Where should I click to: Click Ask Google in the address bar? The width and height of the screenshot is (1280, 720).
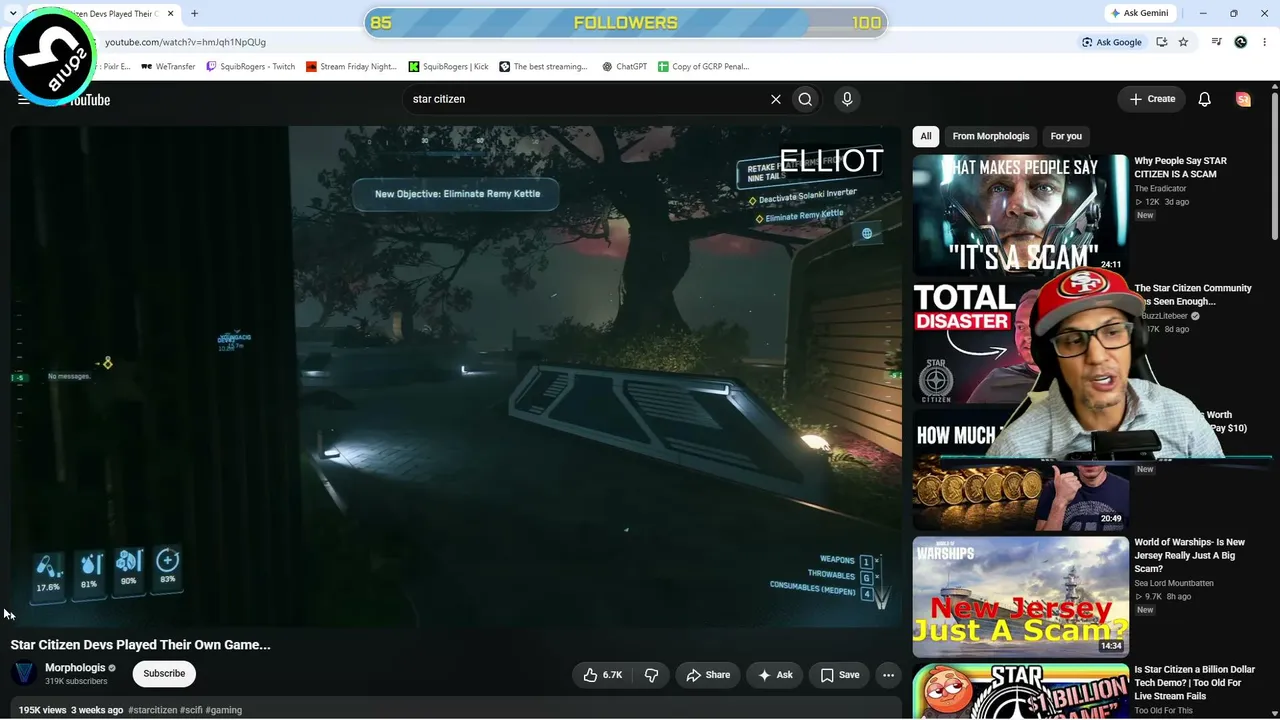[x=1112, y=42]
